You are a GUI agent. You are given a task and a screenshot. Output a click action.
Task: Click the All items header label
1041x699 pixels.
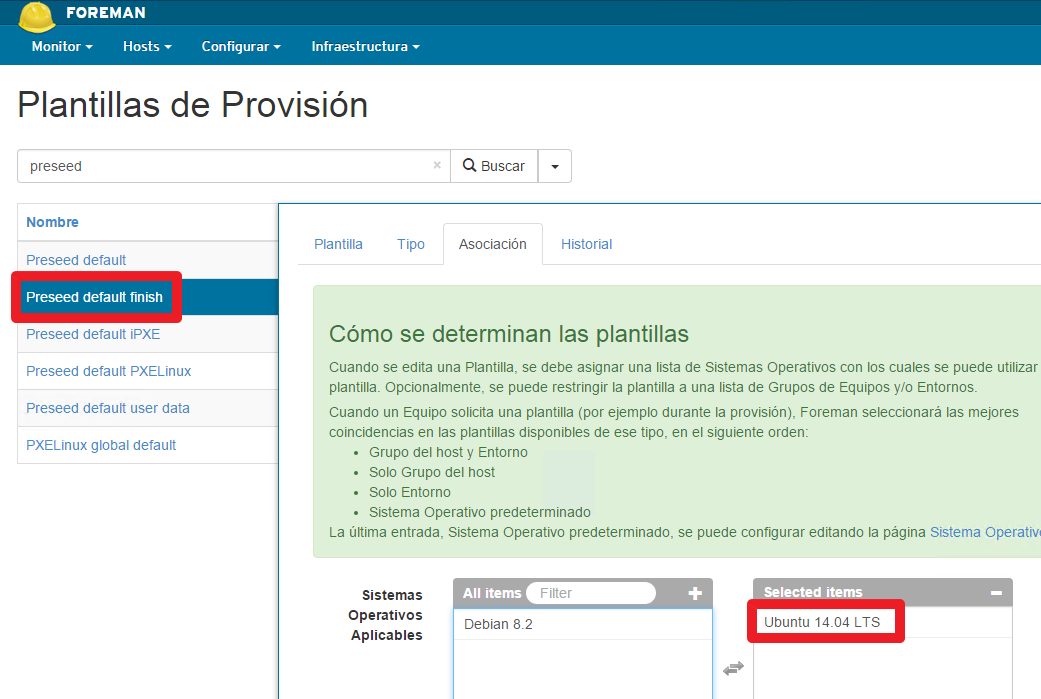(492, 593)
